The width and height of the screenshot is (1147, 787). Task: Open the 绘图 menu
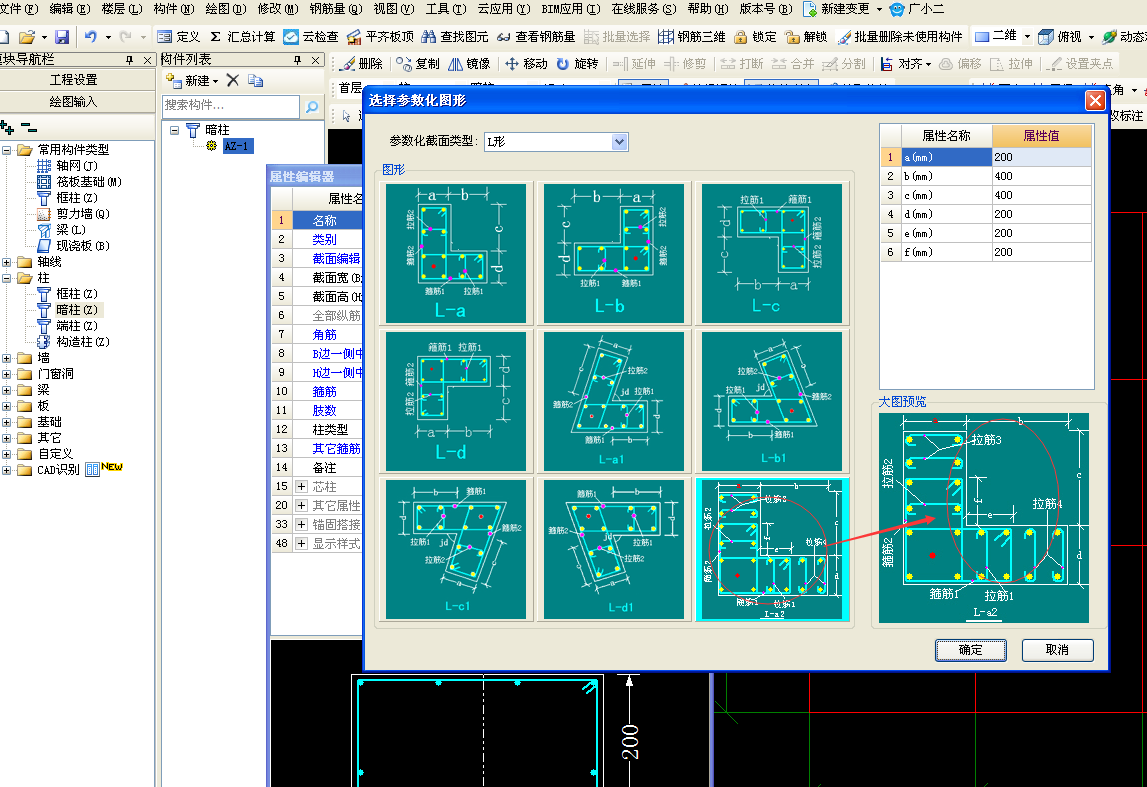point(225,9)
